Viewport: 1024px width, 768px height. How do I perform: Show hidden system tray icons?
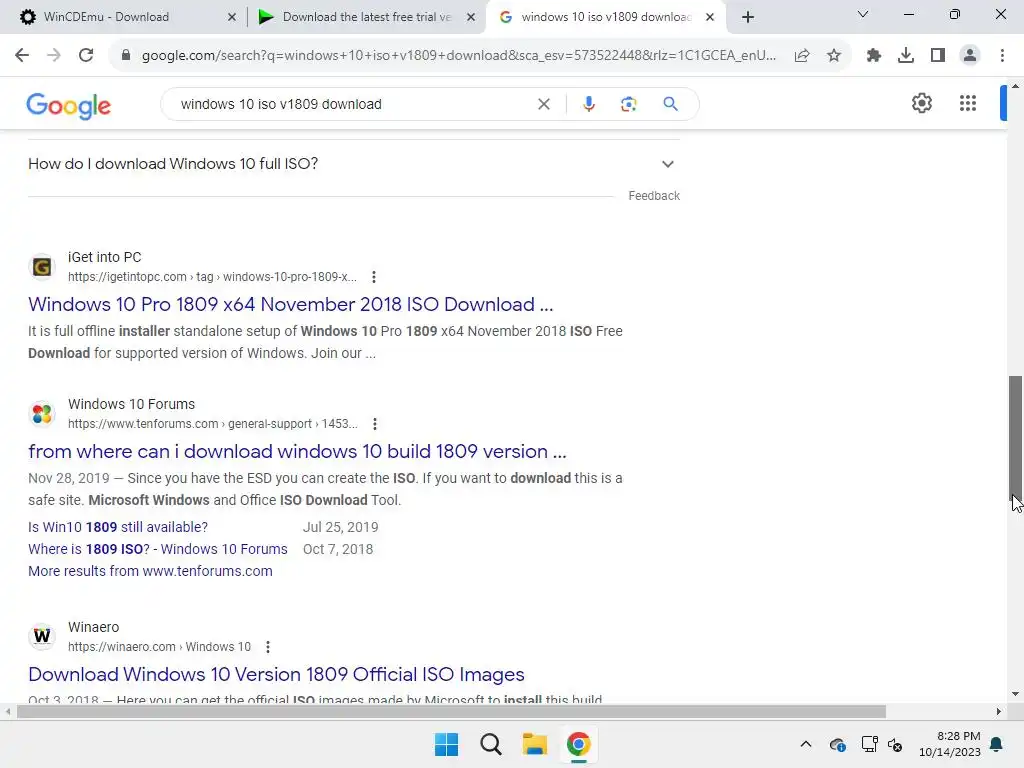[806, 744]
